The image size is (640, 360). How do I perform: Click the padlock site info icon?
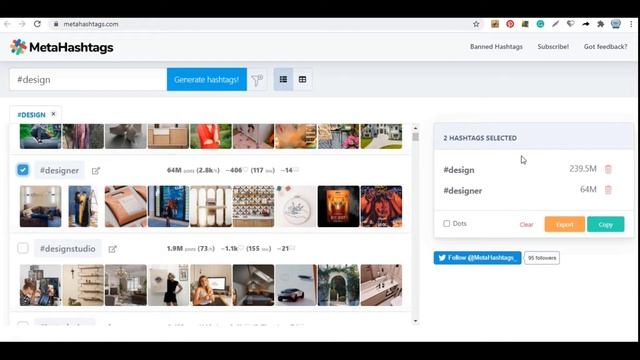[x=56, y=24]
